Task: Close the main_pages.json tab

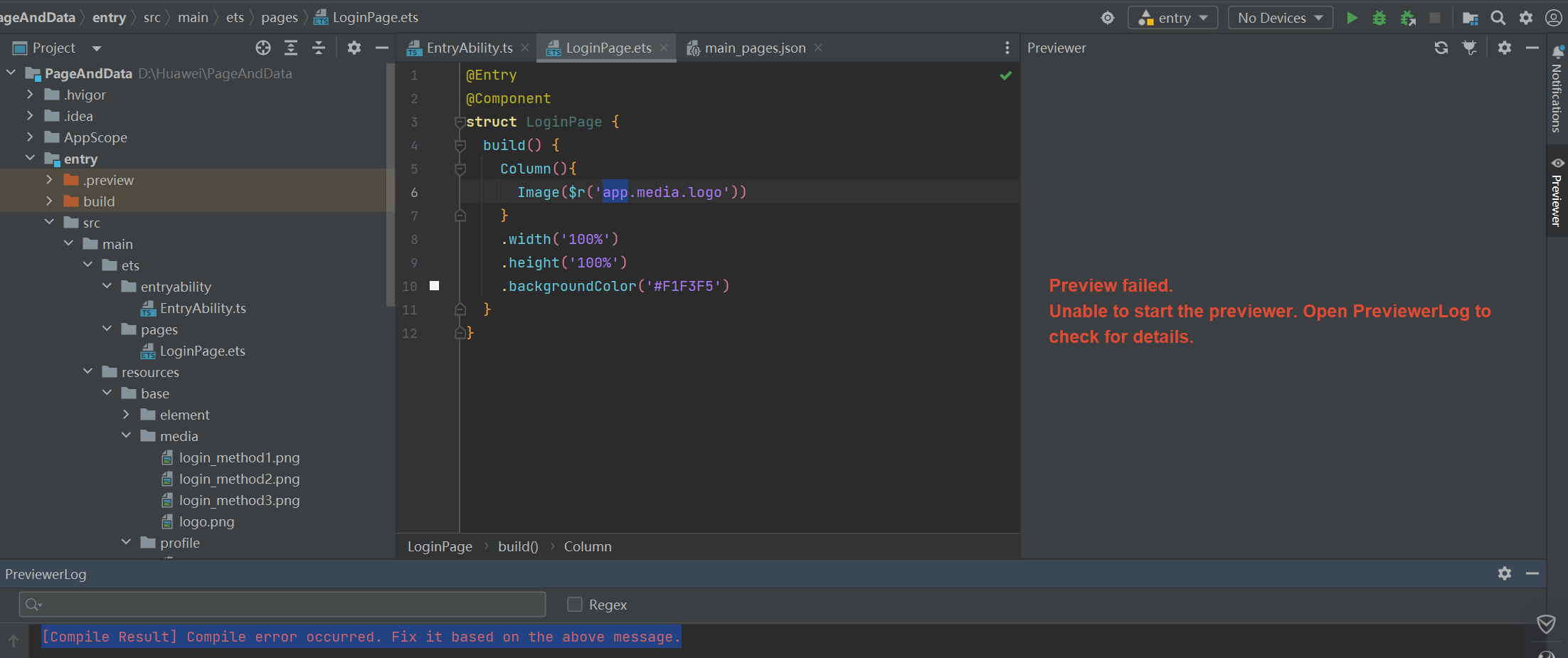Action: (x=818, y=48)
